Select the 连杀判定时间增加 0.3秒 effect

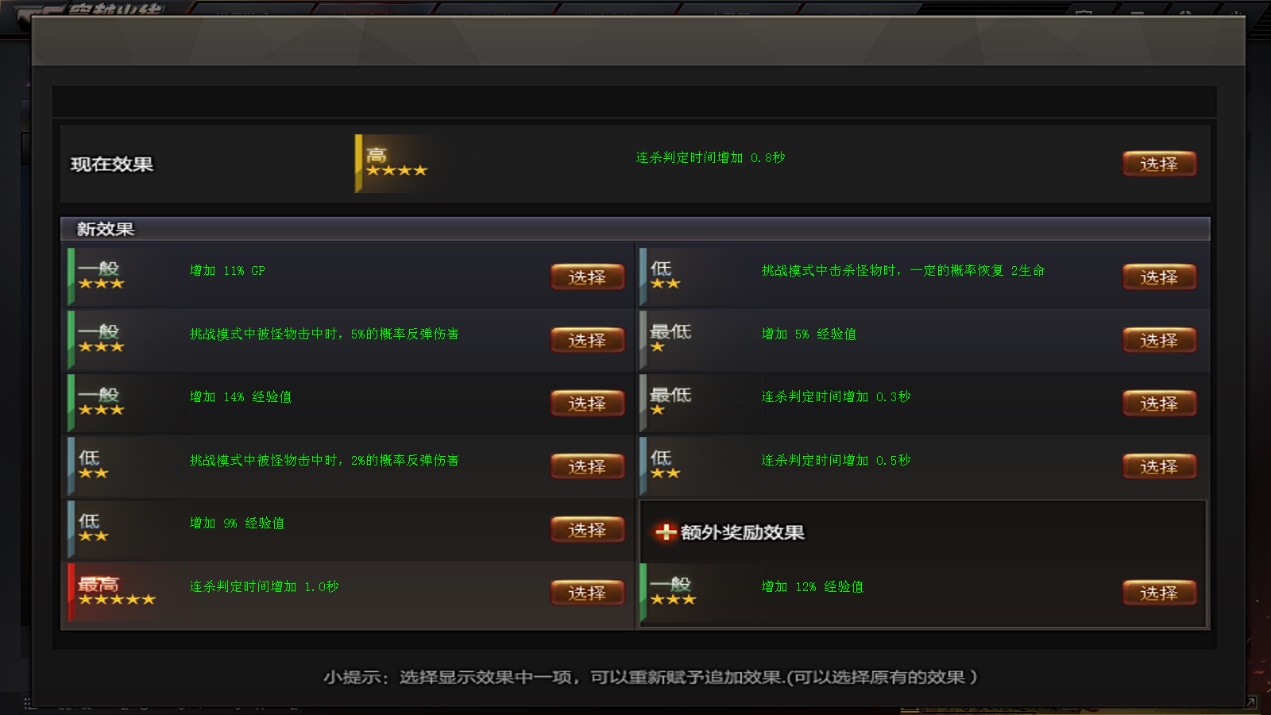(1159, 403)
